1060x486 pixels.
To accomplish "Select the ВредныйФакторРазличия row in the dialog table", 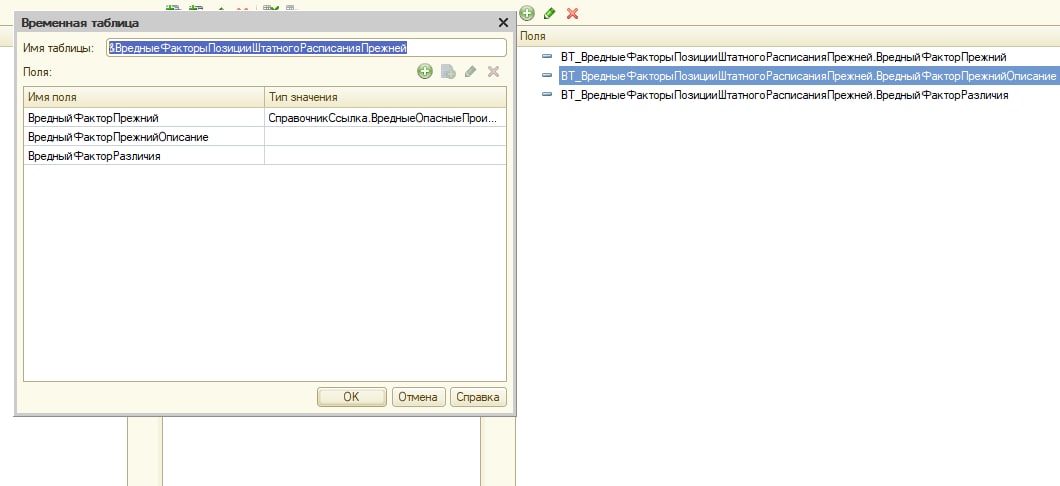I will pyautogui.click(x=265, y=155).
